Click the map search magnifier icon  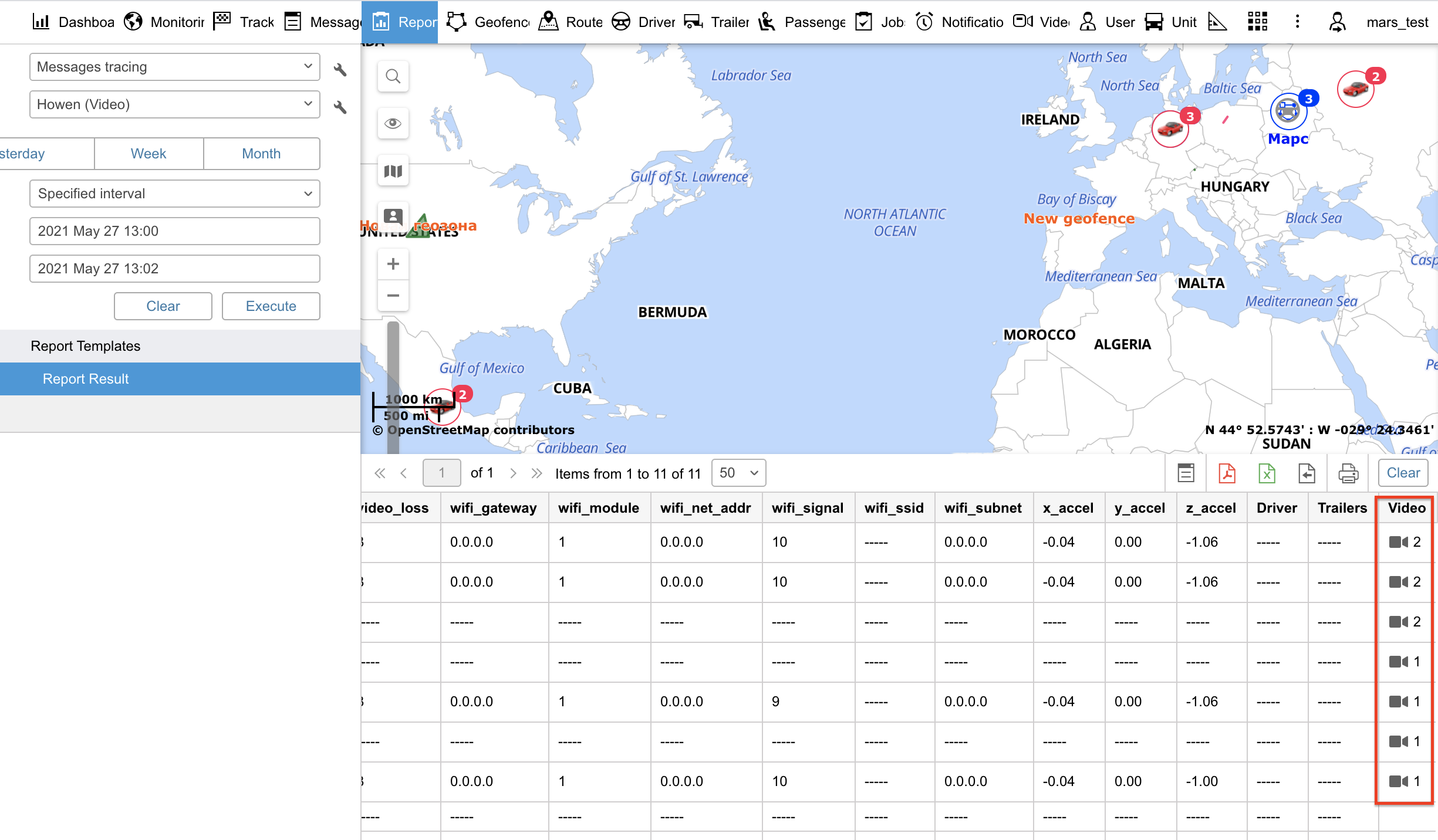(x=393, y=76)
